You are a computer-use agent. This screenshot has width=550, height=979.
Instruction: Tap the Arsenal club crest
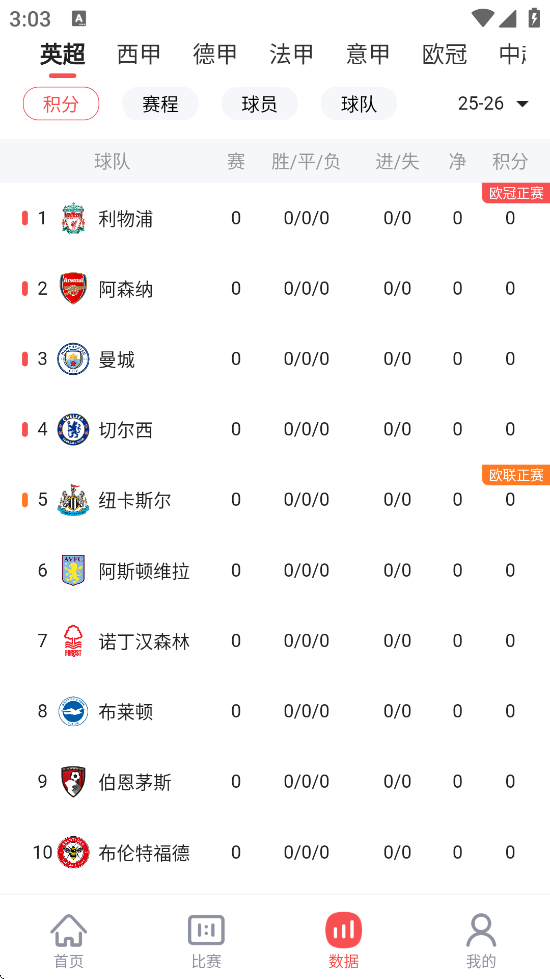point(73,288)
